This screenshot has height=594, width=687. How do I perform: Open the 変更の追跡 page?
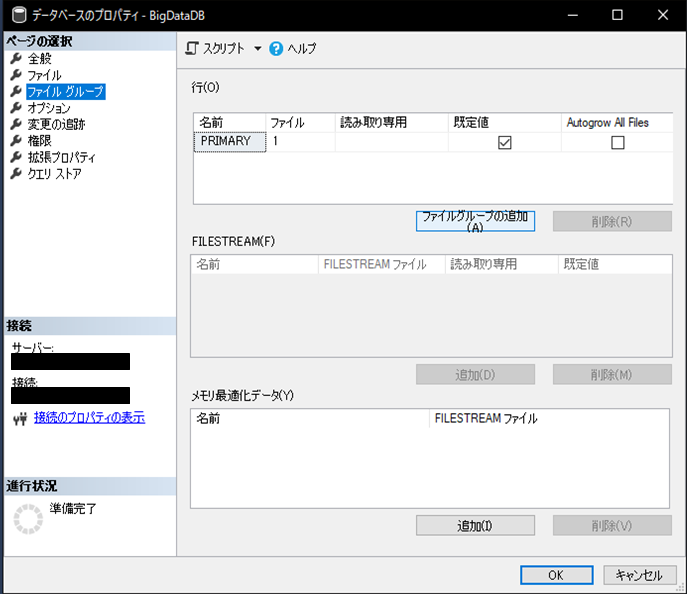(x=57, y=124)
